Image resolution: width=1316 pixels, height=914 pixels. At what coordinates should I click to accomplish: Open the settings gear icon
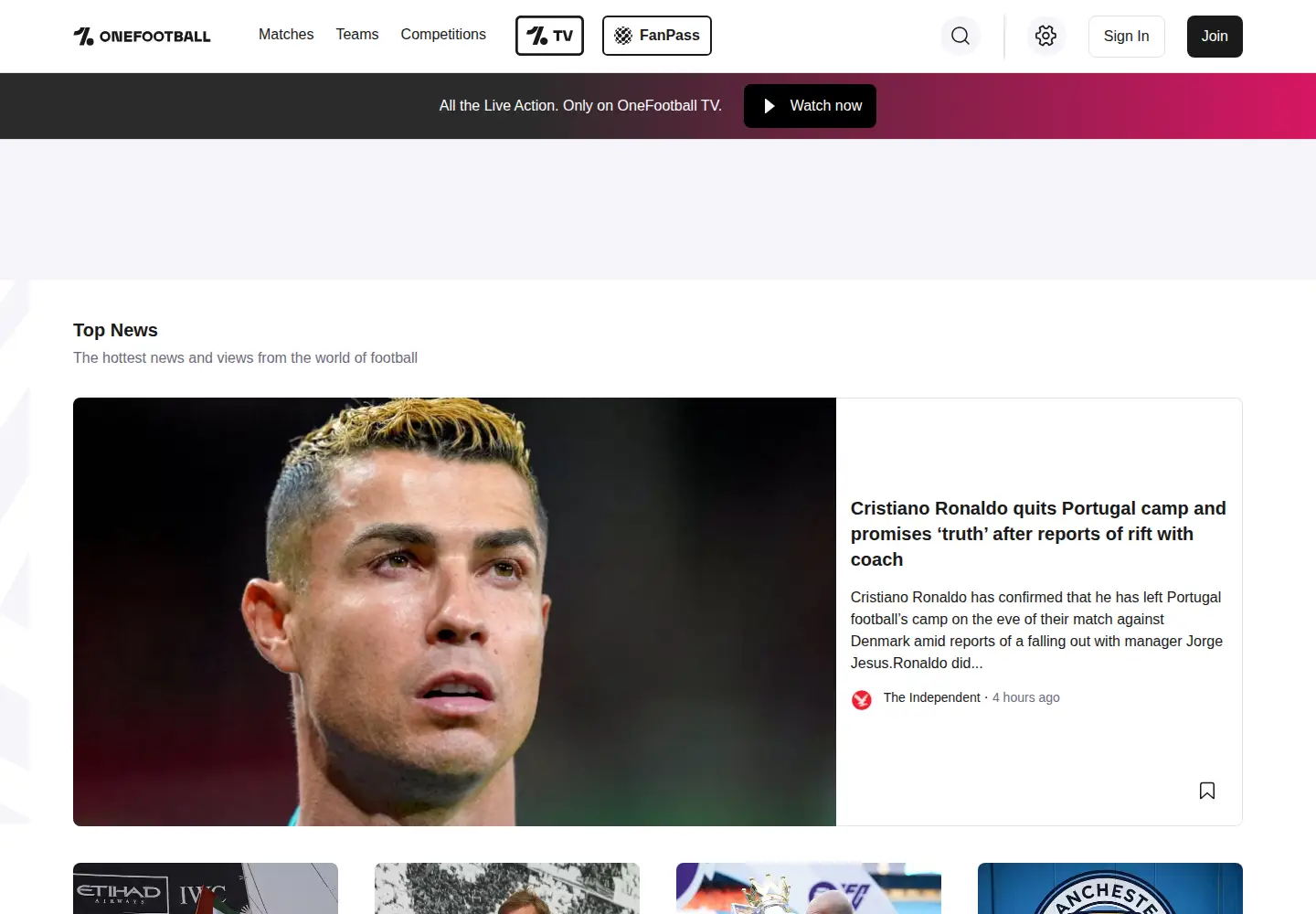click(x=1046, y=36)
